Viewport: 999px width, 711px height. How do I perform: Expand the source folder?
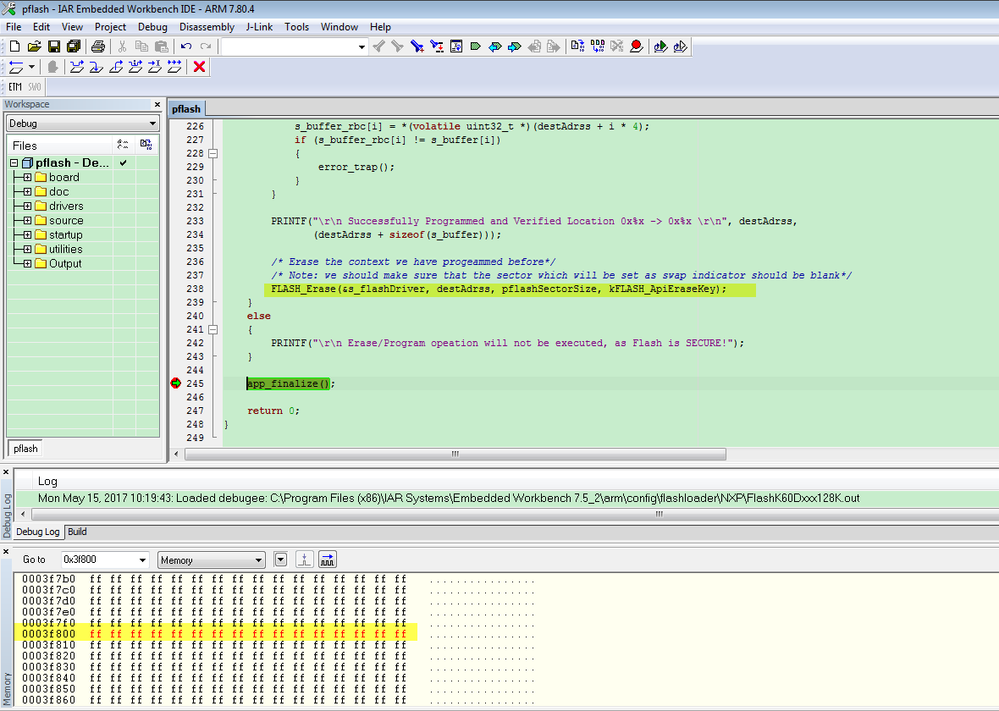[x=27, y=220]
